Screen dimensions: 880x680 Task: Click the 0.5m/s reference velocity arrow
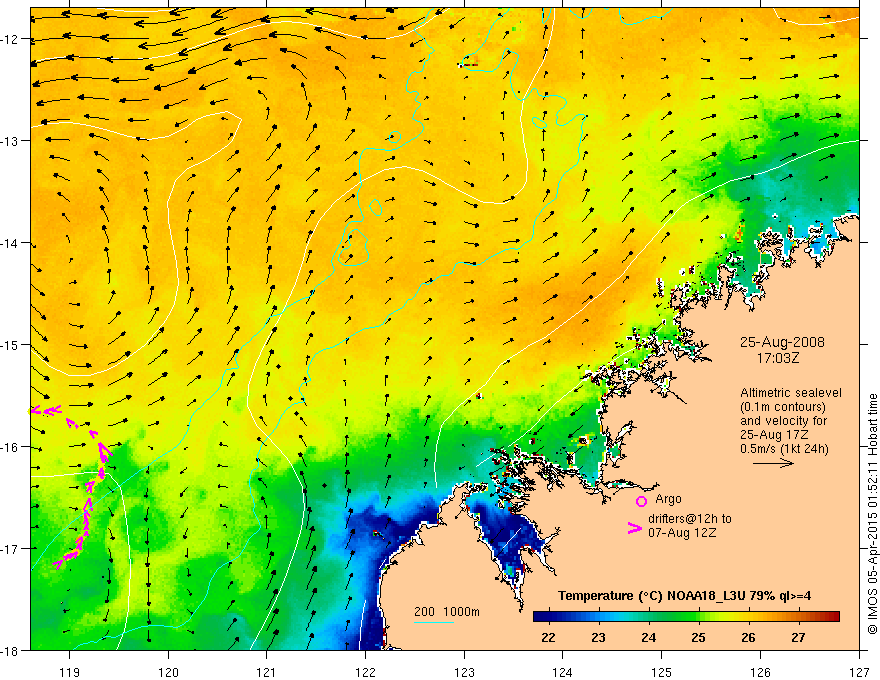tap(773, 463)
